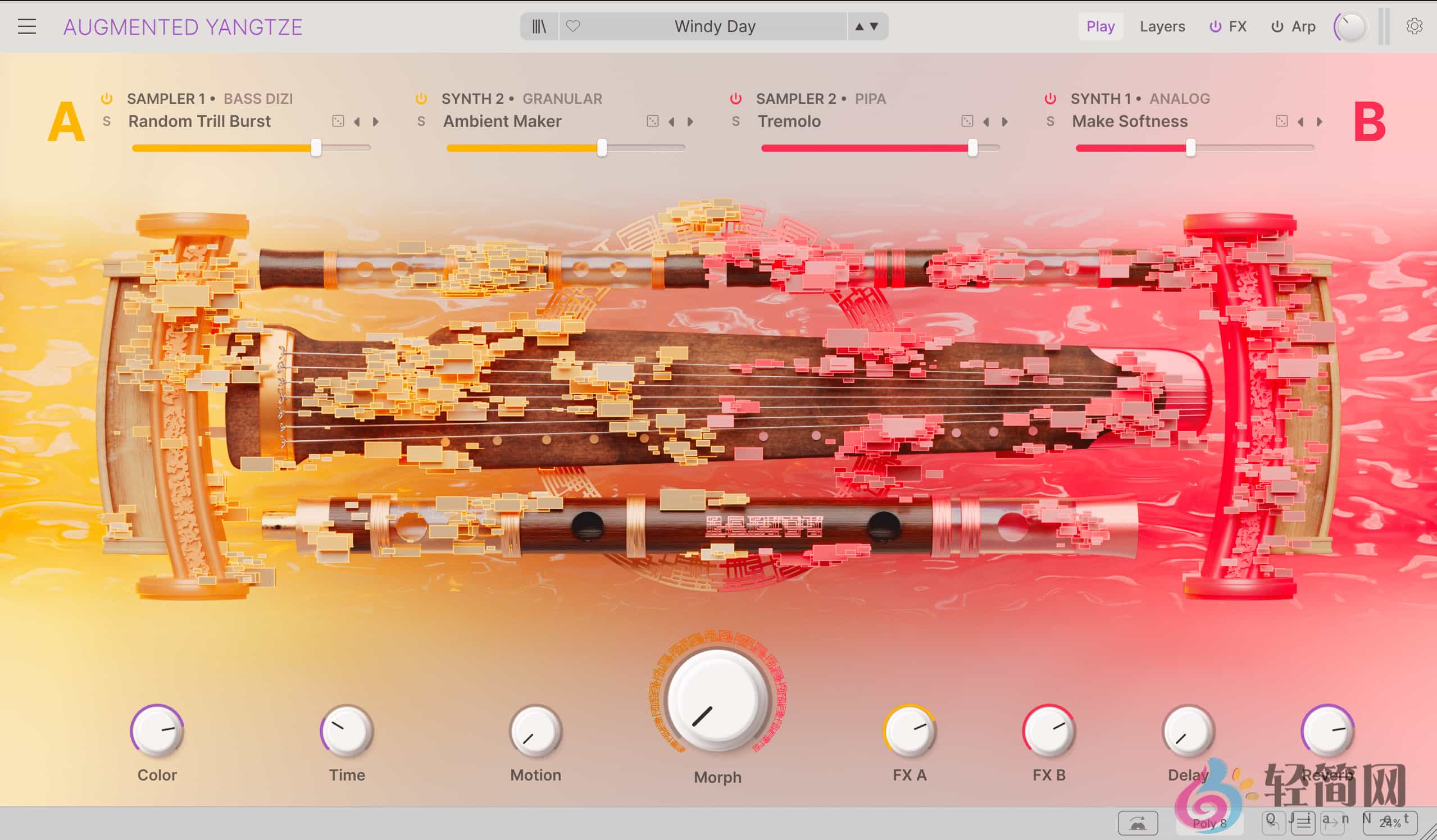
Task: Switch to the Play tab
Action: click(x=1100, y=27)
